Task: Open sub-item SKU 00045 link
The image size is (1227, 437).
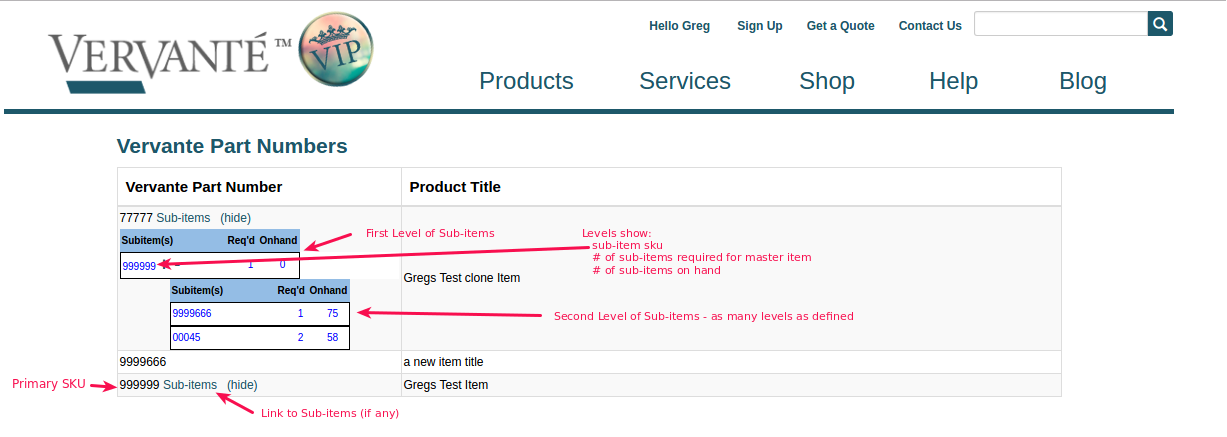Action: 186,338
